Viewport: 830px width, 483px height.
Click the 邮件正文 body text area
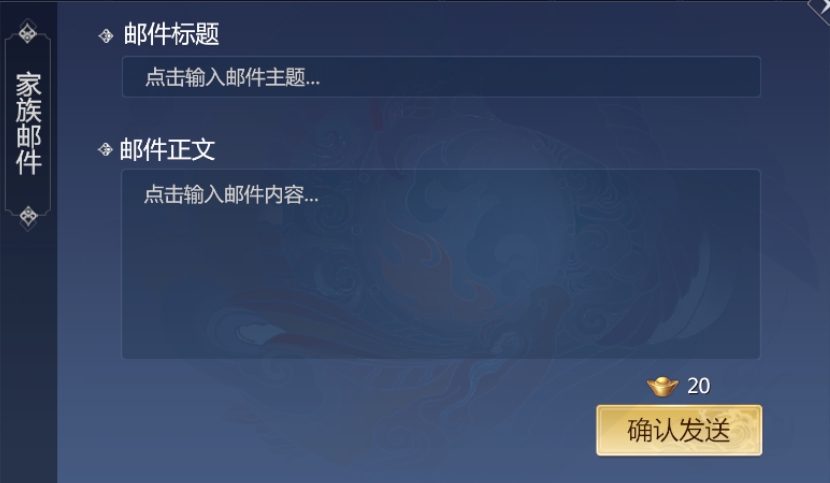pos(441,264)
